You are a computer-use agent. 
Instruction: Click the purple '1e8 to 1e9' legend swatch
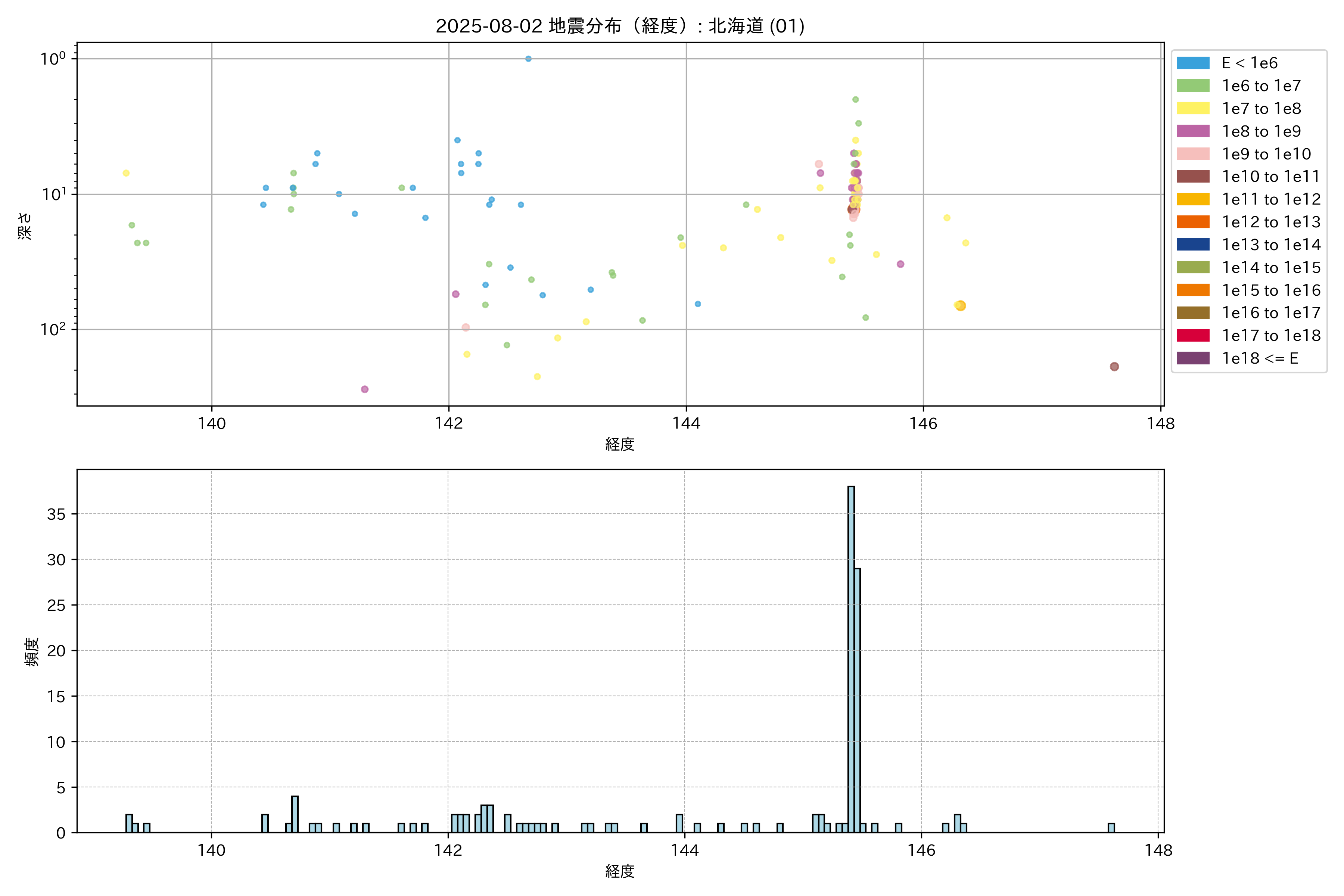click(x=1193, y=131)
